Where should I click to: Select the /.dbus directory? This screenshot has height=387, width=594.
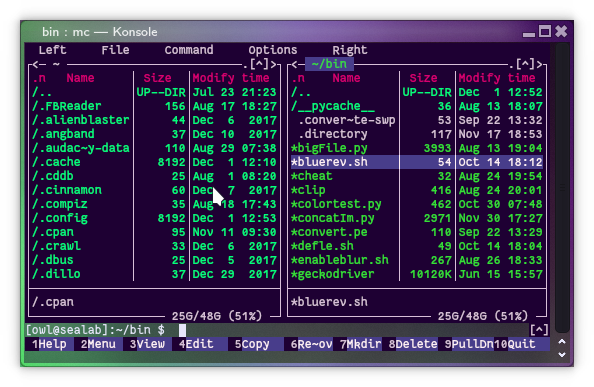coord(155,260)
